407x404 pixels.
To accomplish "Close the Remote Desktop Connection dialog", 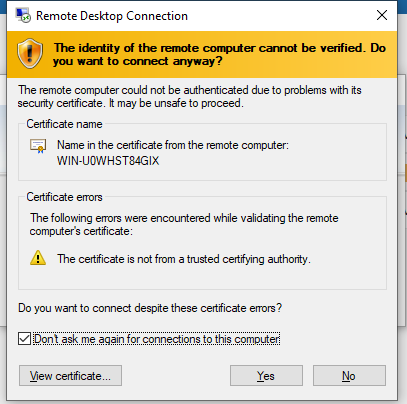I will point(382,15).
